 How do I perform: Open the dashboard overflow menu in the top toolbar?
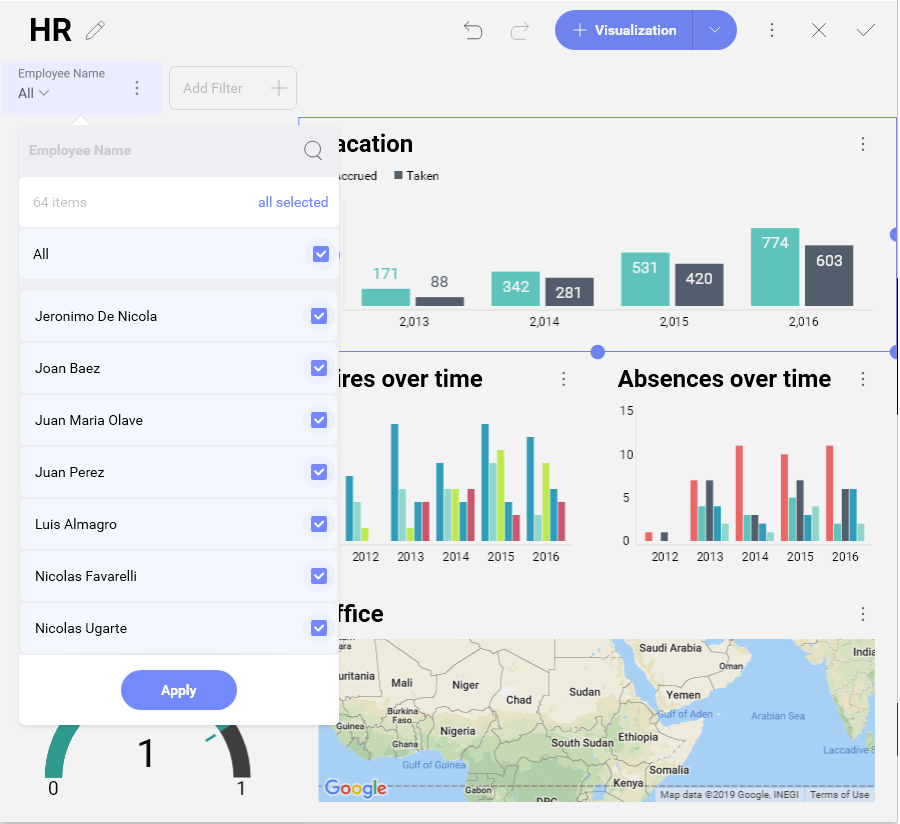point(771,31)
